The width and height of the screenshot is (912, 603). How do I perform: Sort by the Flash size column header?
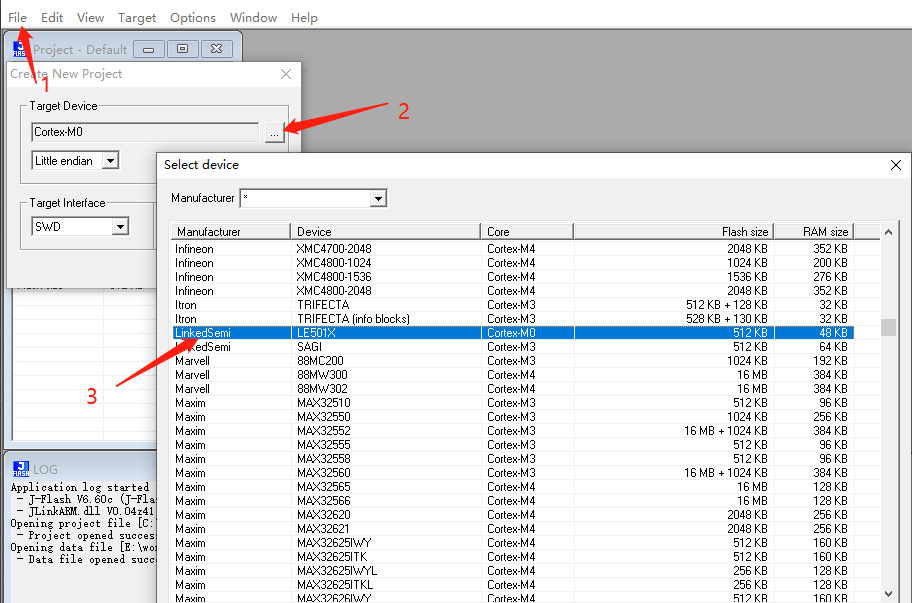674,231
